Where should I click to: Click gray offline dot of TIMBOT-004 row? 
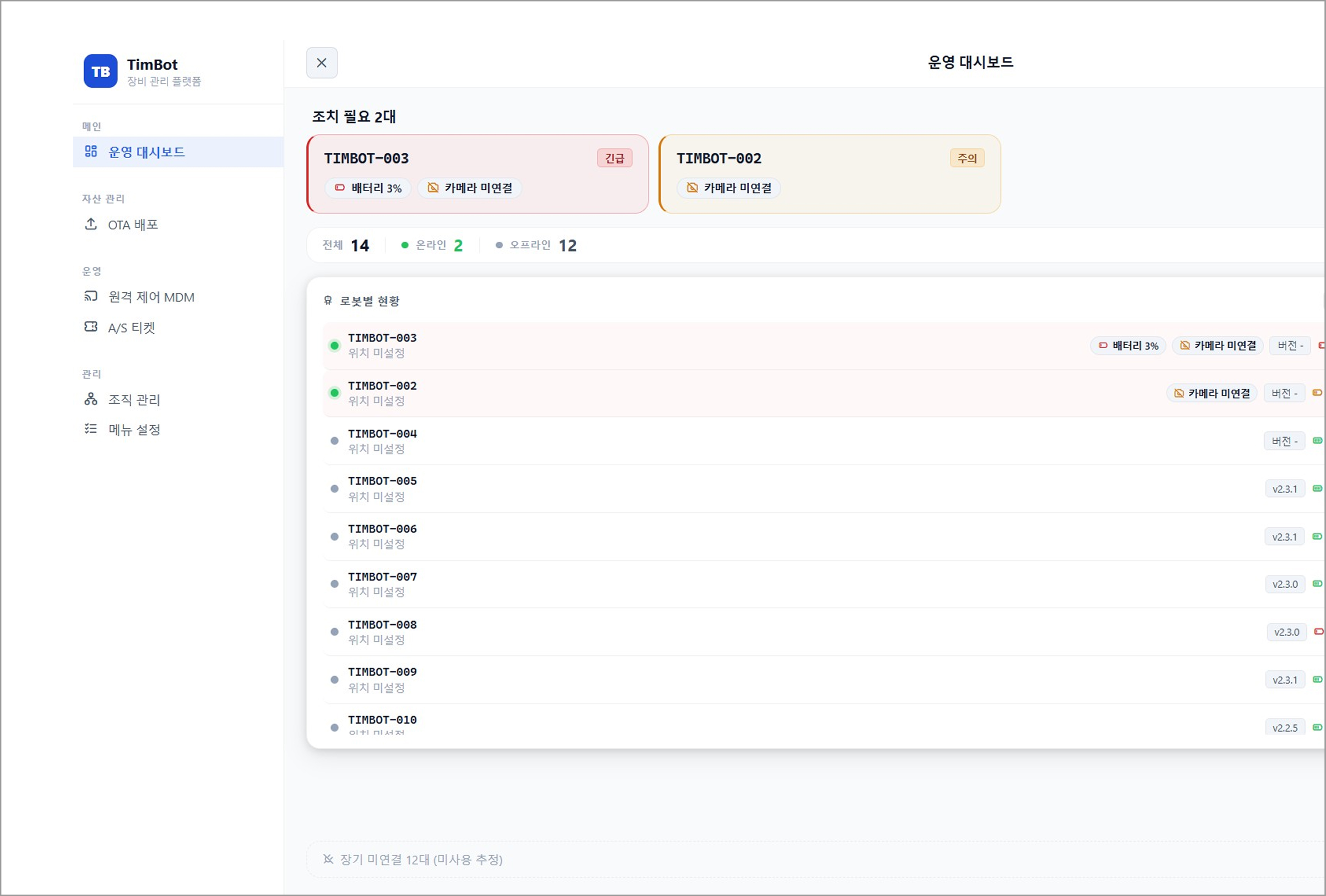335,441
